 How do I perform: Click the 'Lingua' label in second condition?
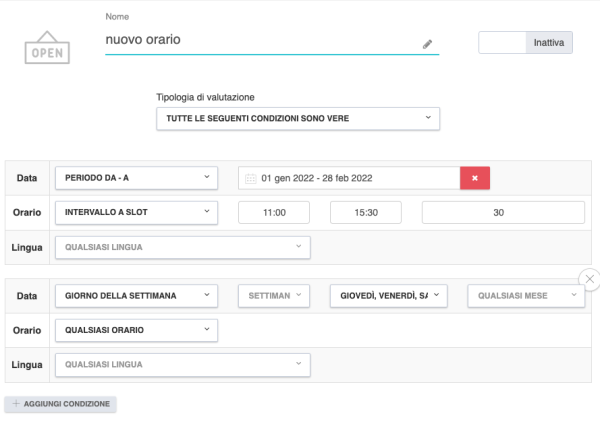[27, 365]
